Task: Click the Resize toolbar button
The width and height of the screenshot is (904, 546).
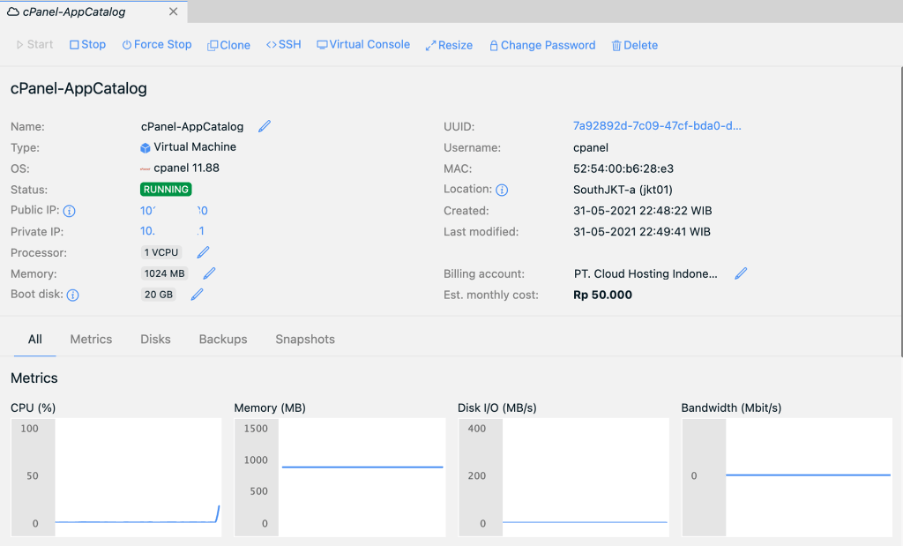Action: click(449, 45)
